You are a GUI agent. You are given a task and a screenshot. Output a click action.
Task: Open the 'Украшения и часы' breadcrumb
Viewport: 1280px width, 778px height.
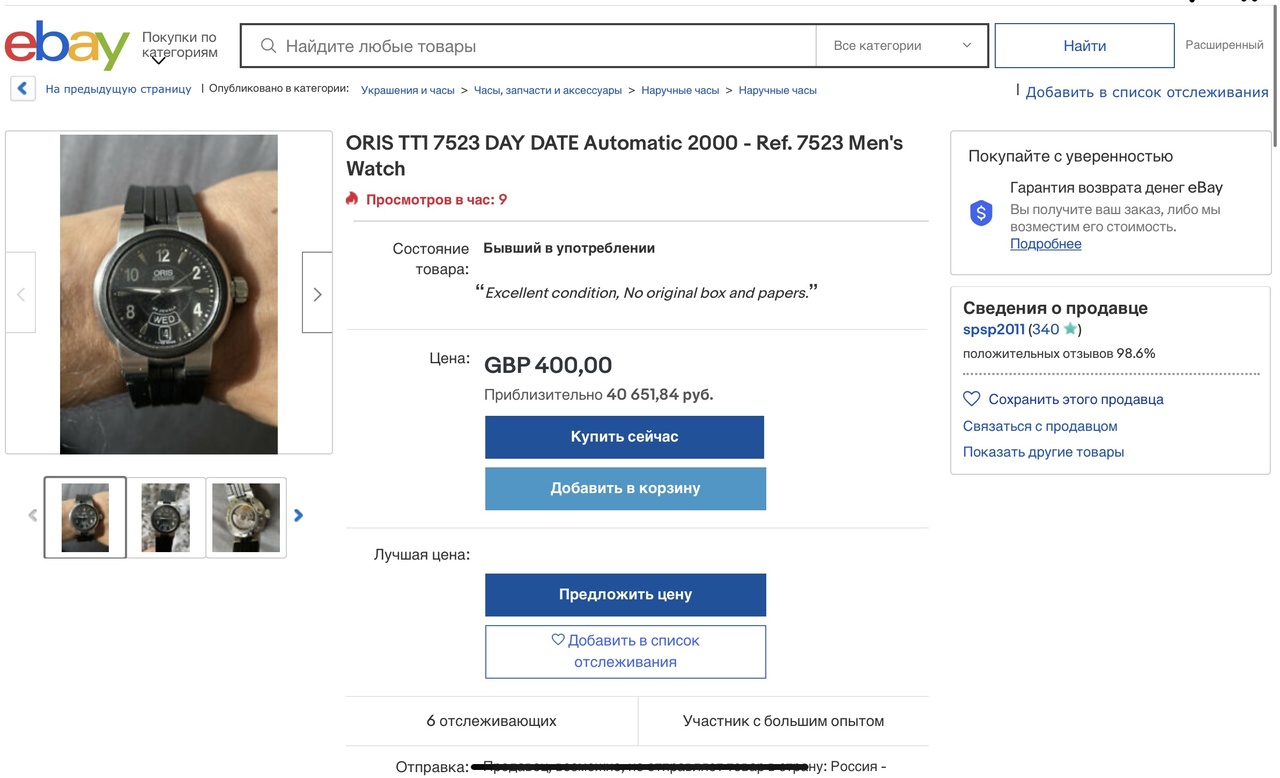407,90
